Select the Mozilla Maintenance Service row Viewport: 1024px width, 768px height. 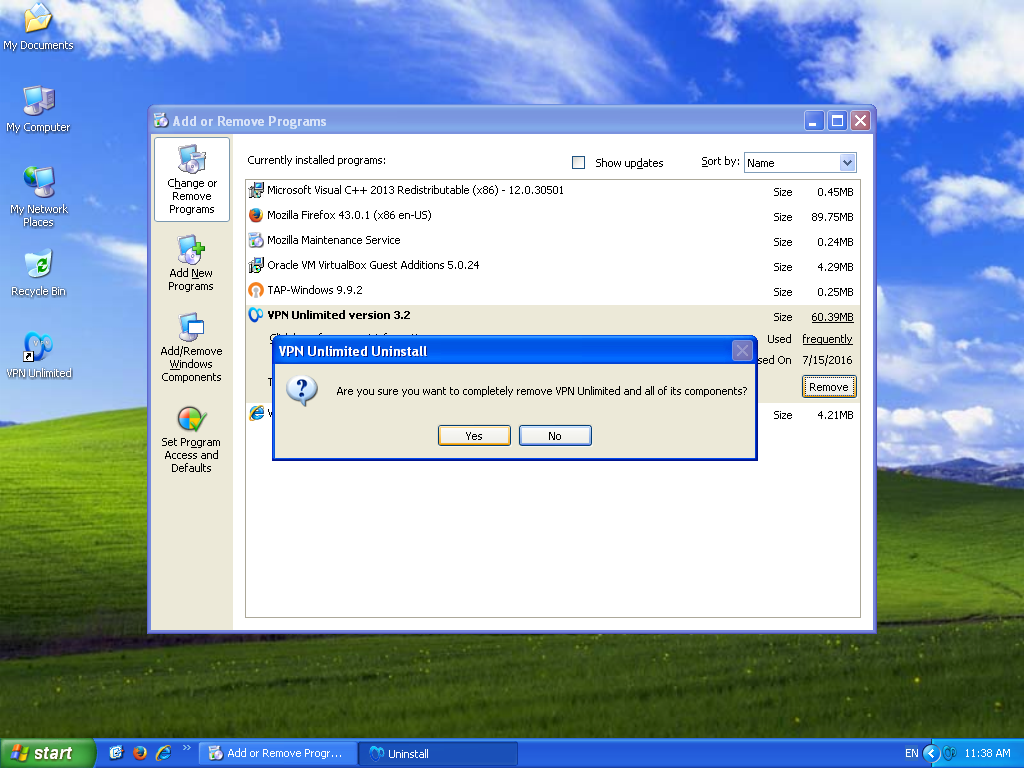coord(552,240)
